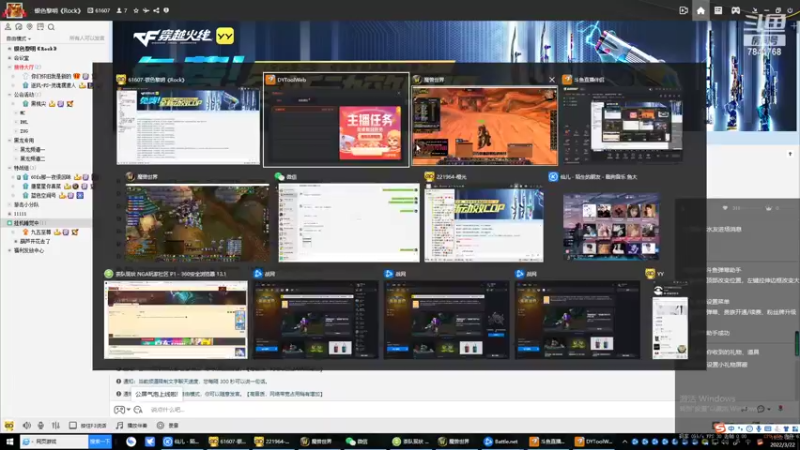Toggle the microphone icon in bottom bar
The width and height of the screenshot is (800, 450).
click(41, 425)
